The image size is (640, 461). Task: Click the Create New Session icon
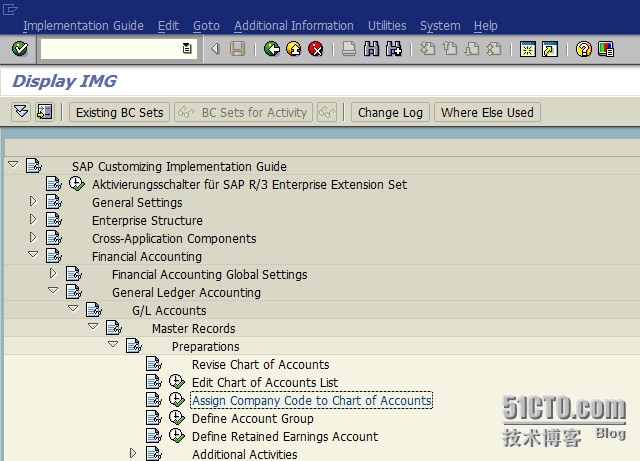[527, 49]
